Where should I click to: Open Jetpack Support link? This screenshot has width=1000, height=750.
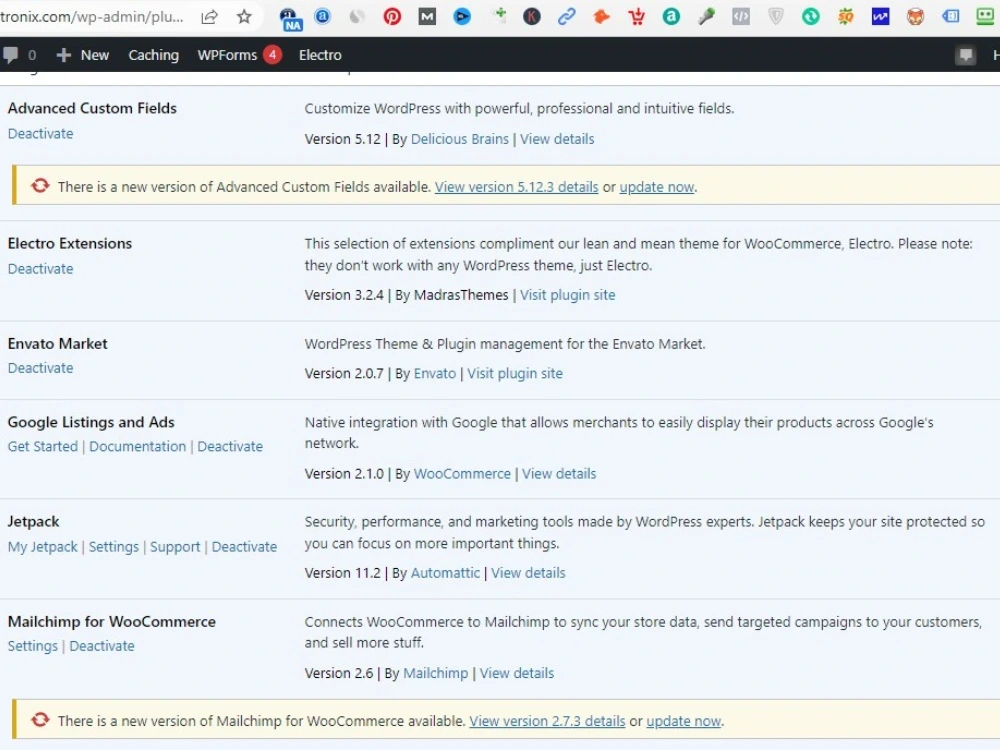(175, 547)
